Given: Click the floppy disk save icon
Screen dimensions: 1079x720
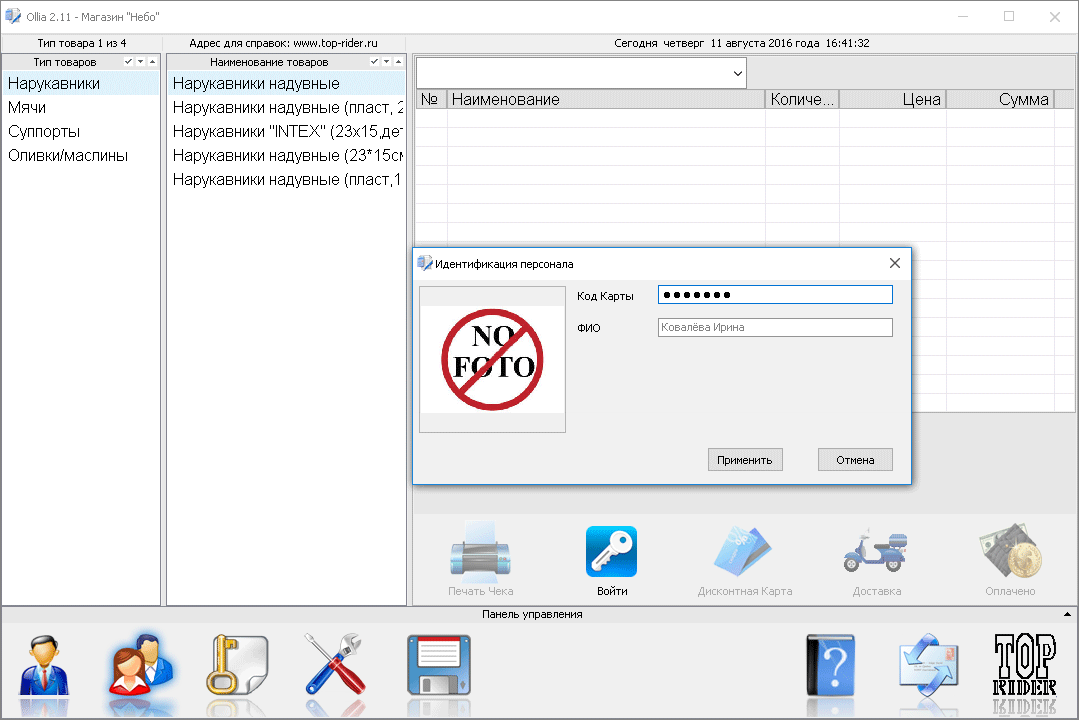Looking at the screenshot, I should [x=438, y=665].
